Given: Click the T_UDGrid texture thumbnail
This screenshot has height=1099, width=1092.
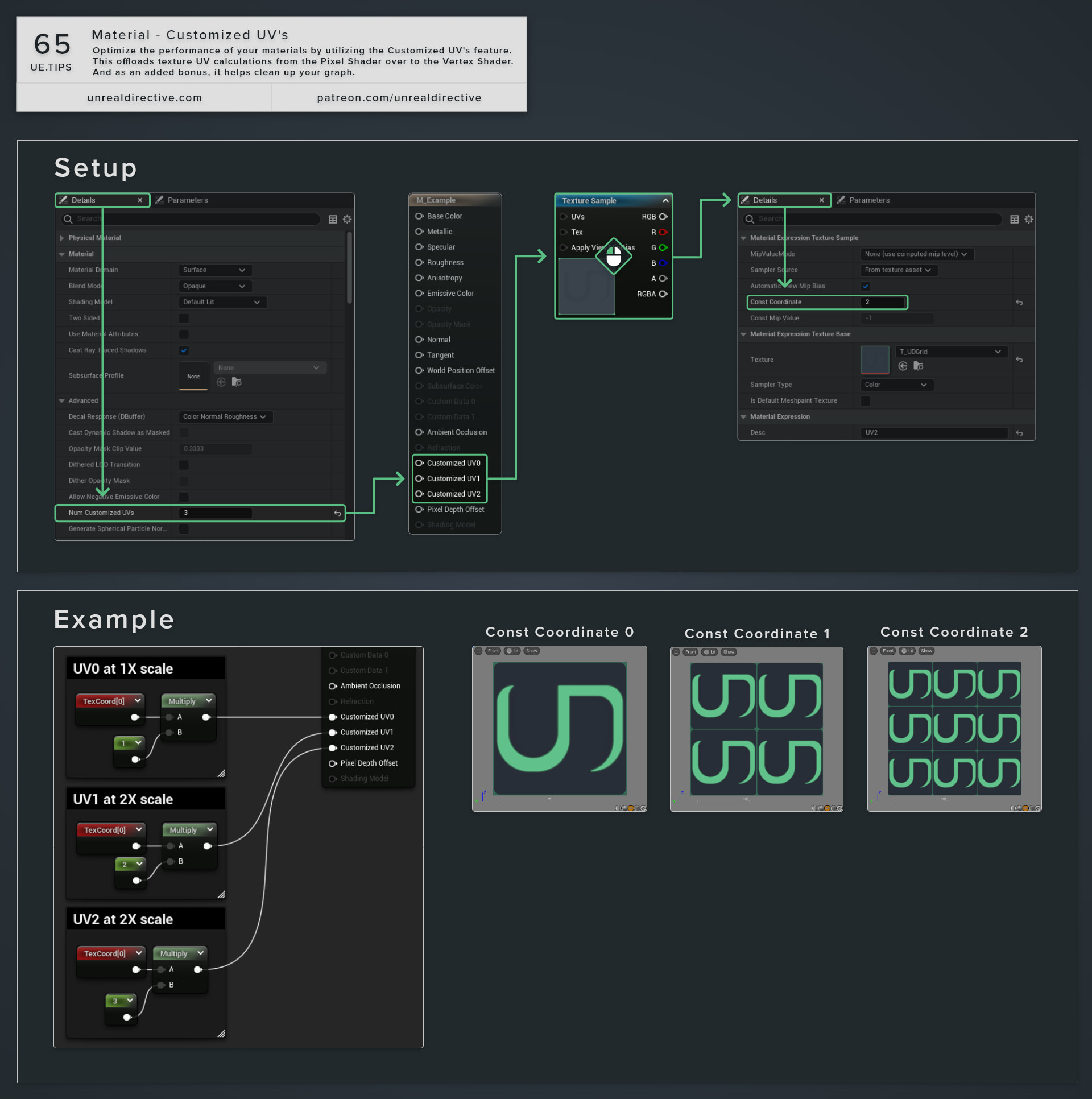Looking at the screenshot, I should point(874,360).
